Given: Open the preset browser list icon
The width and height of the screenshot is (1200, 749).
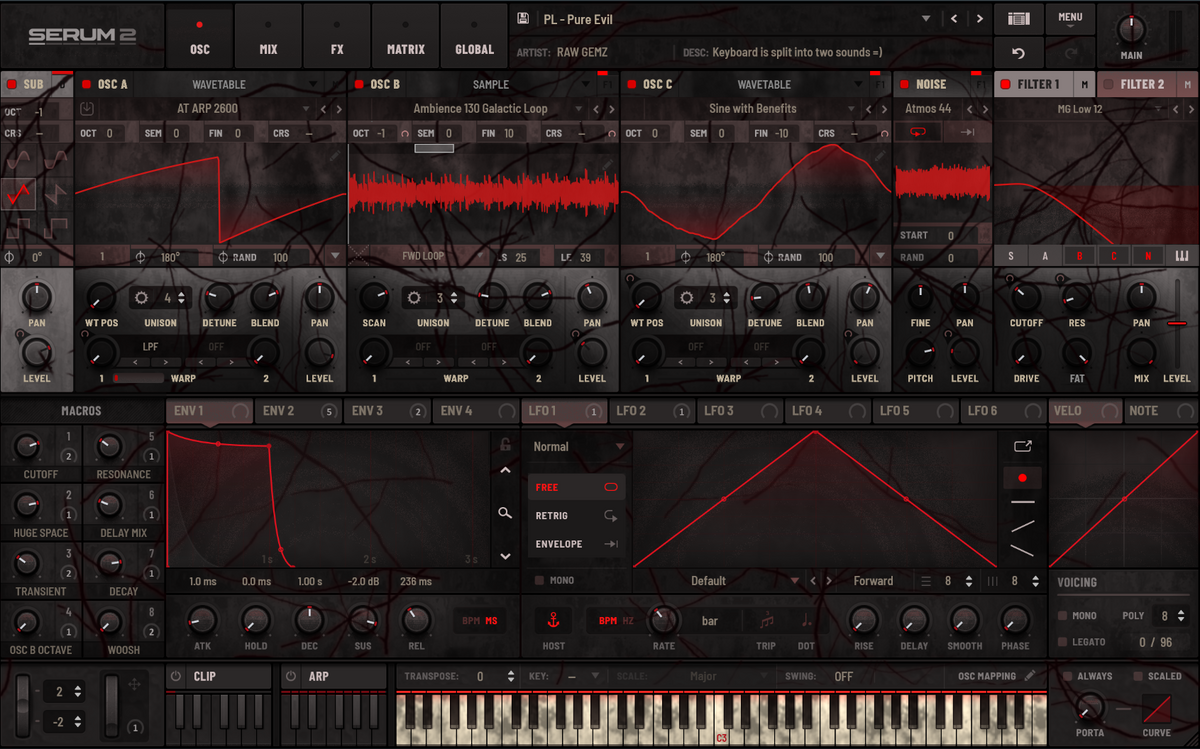Looking at the screenshot, I should point(1018,18).
